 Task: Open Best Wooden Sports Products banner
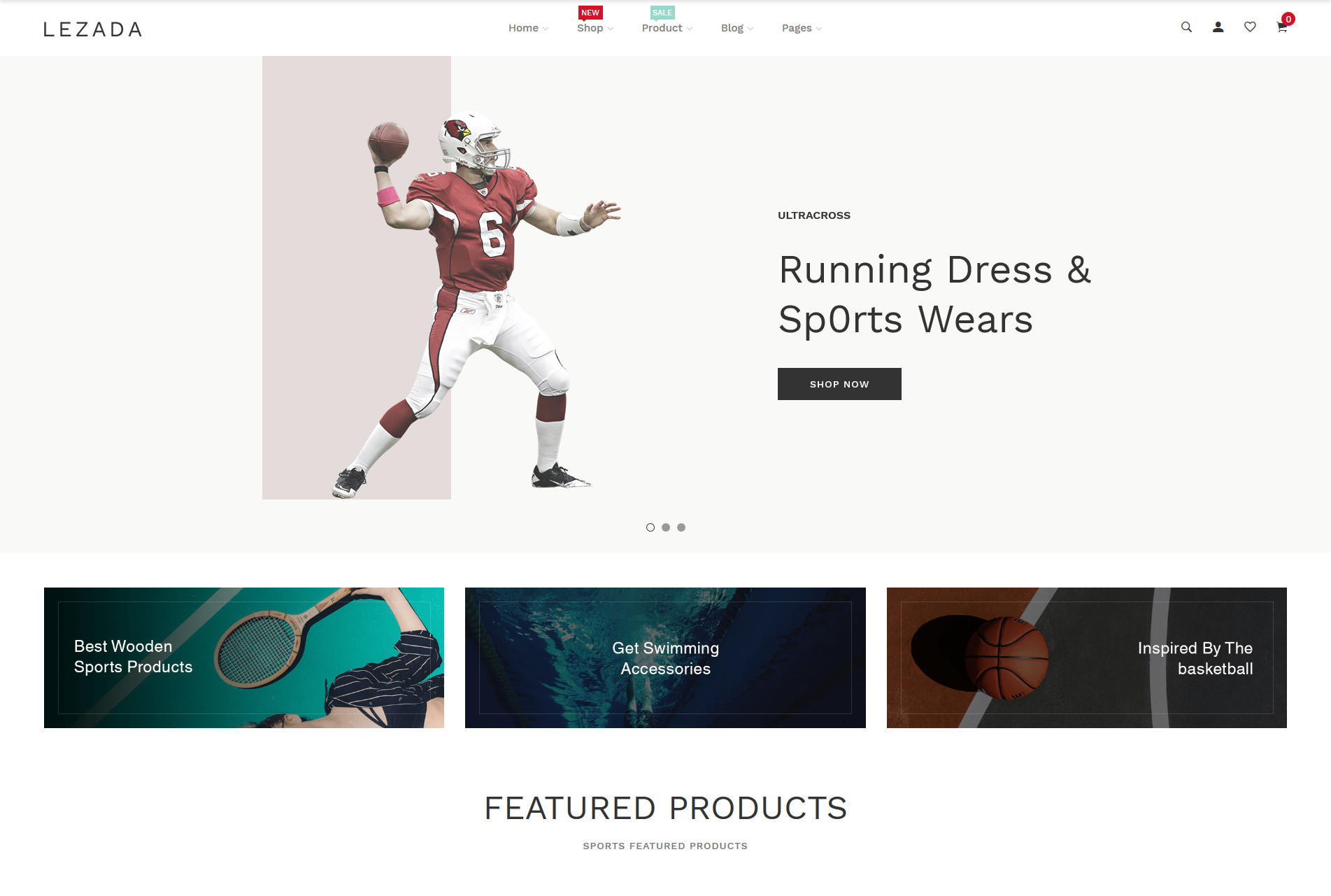(x=244, y=657)
